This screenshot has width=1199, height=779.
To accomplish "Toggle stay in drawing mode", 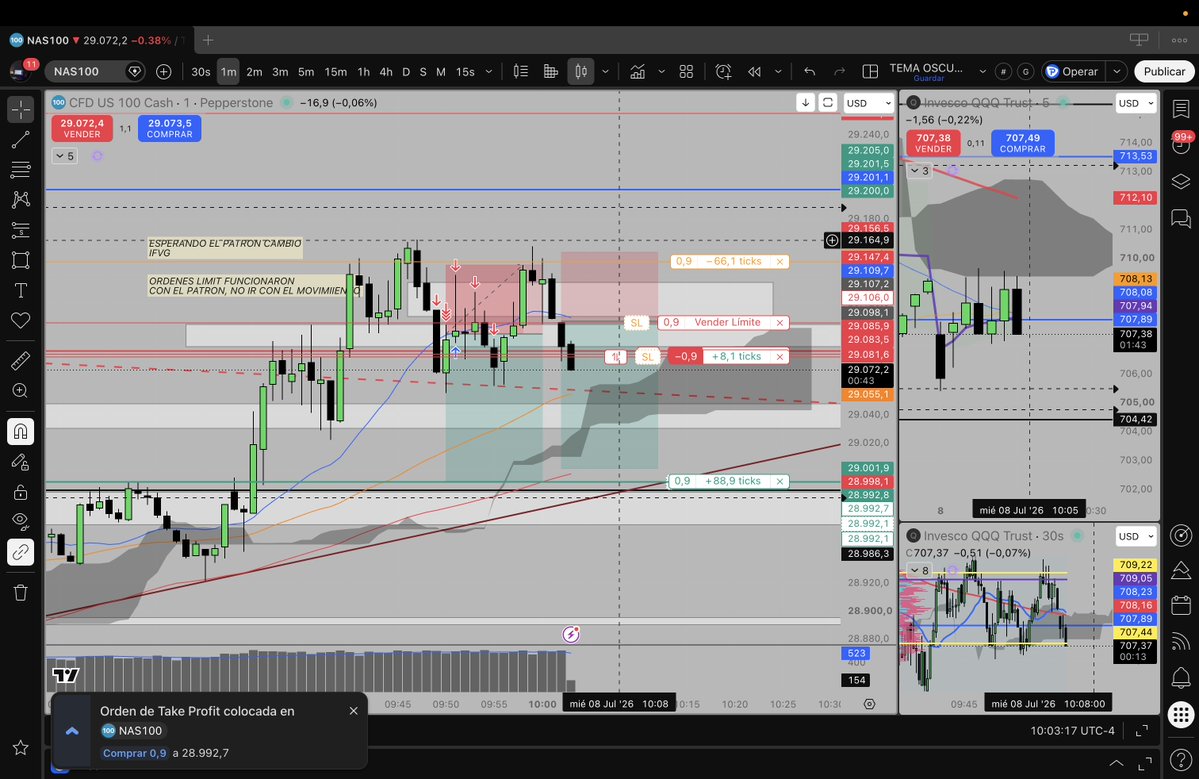I will (21, 462).
